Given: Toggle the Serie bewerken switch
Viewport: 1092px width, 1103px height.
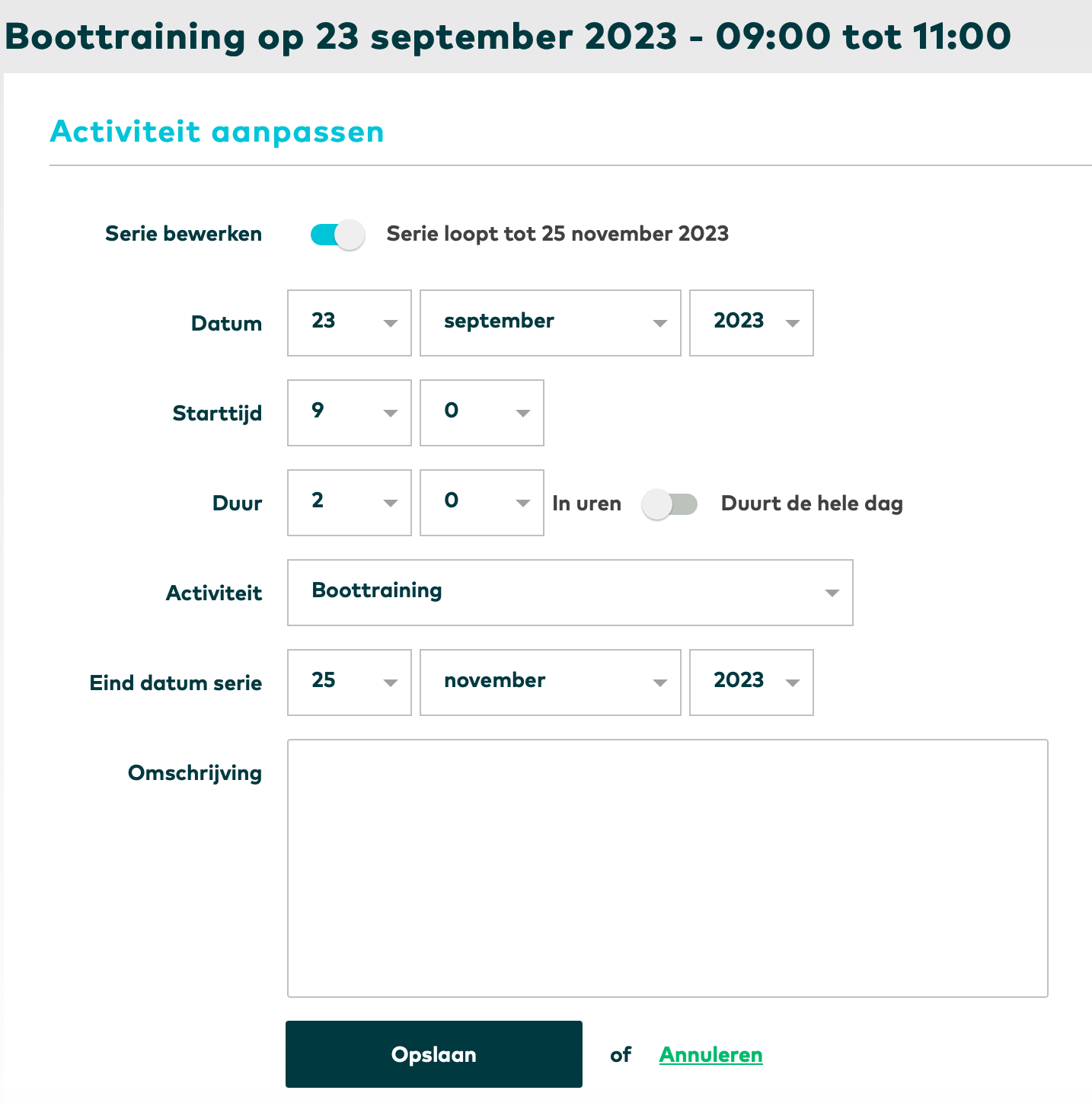Looking at the screenshot, I should click(337, 235).
